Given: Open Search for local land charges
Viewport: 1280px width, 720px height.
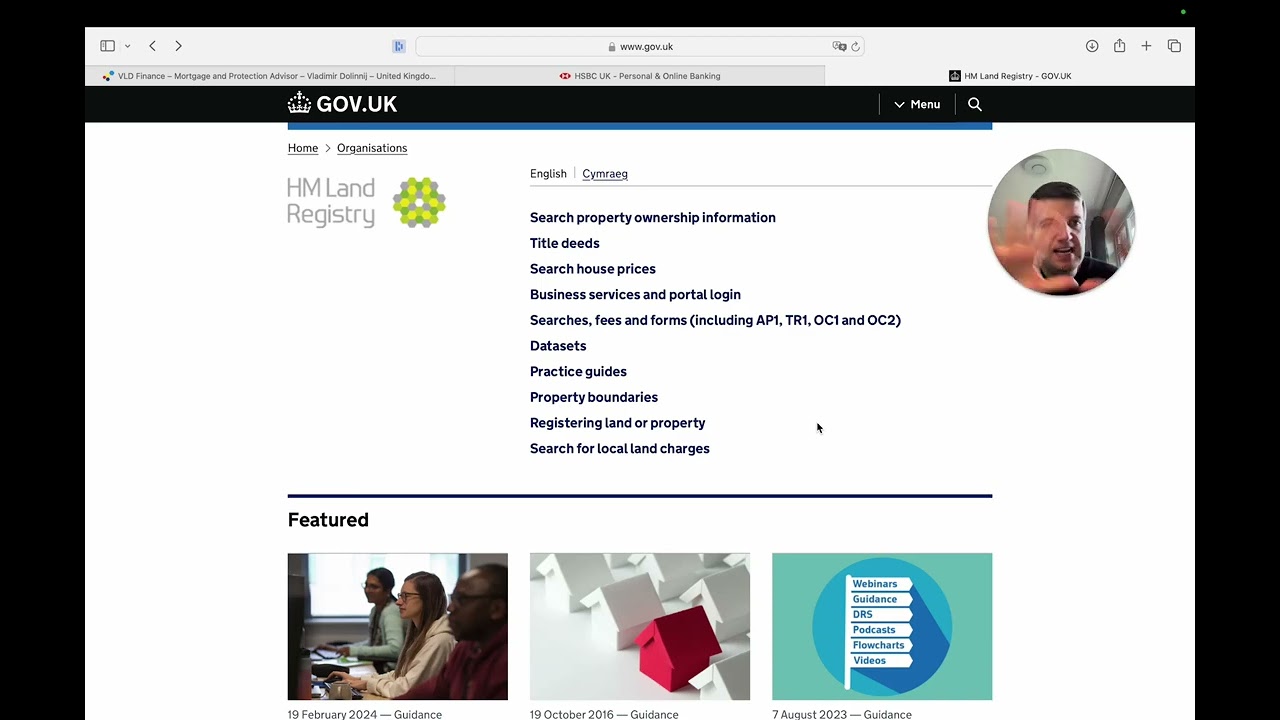Looking at the screenshot, I should (x=620, y=448).
